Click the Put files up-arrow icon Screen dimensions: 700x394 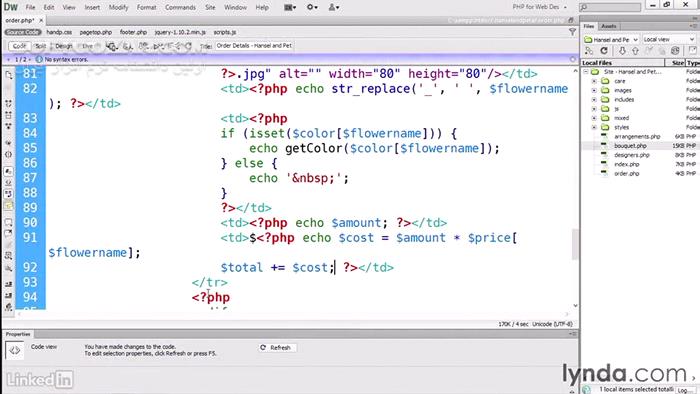[x=635, y=51]
